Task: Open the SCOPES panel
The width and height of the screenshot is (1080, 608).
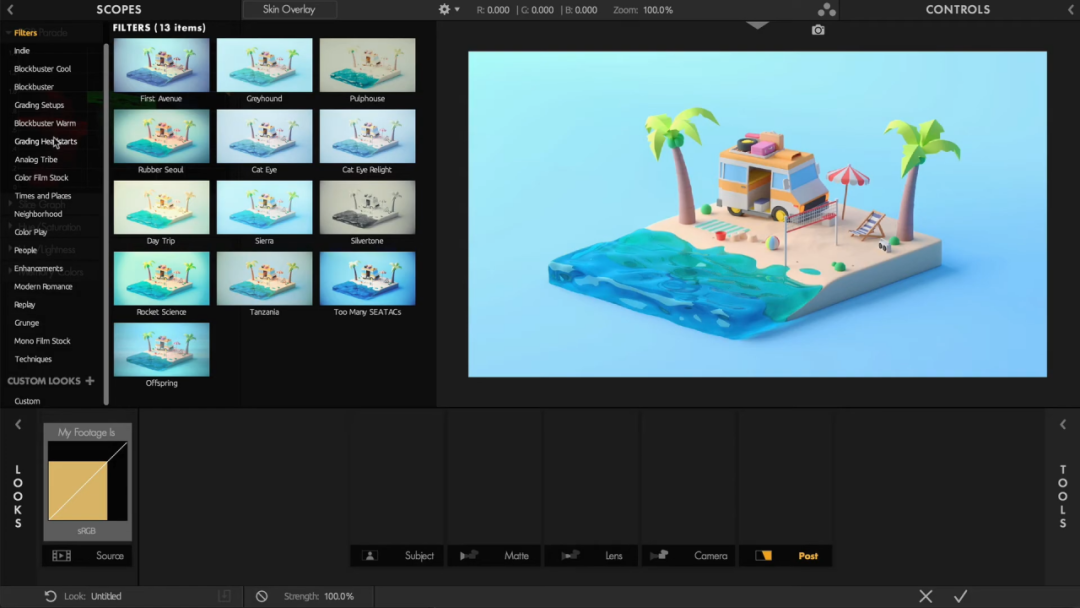Action: pyautogui.click(x=119, y=9)
